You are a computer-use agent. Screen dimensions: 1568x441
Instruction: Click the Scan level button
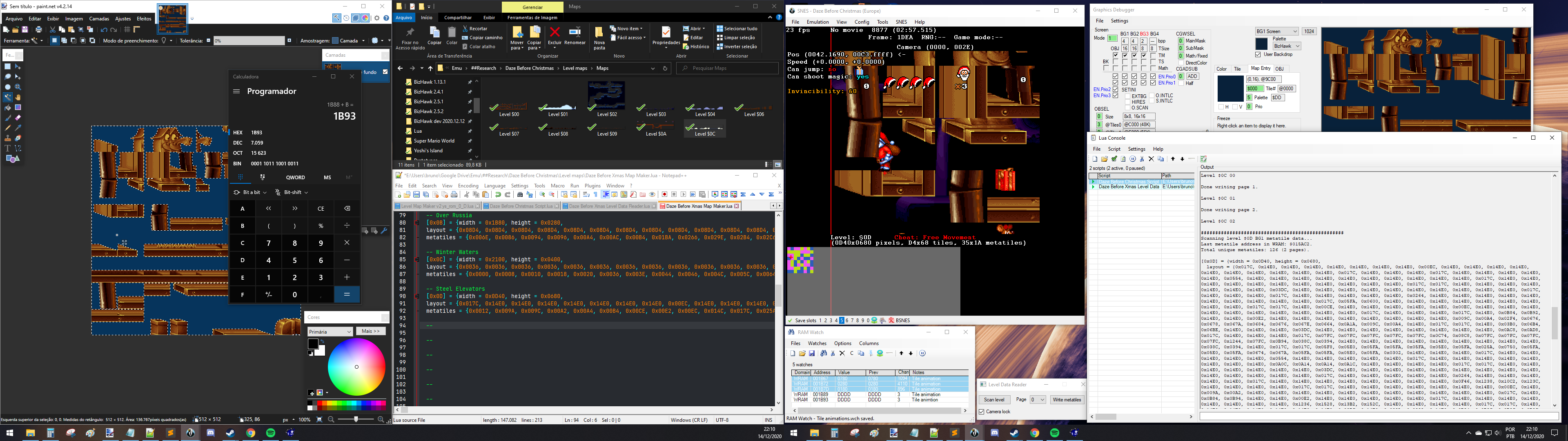coord(994,400)
